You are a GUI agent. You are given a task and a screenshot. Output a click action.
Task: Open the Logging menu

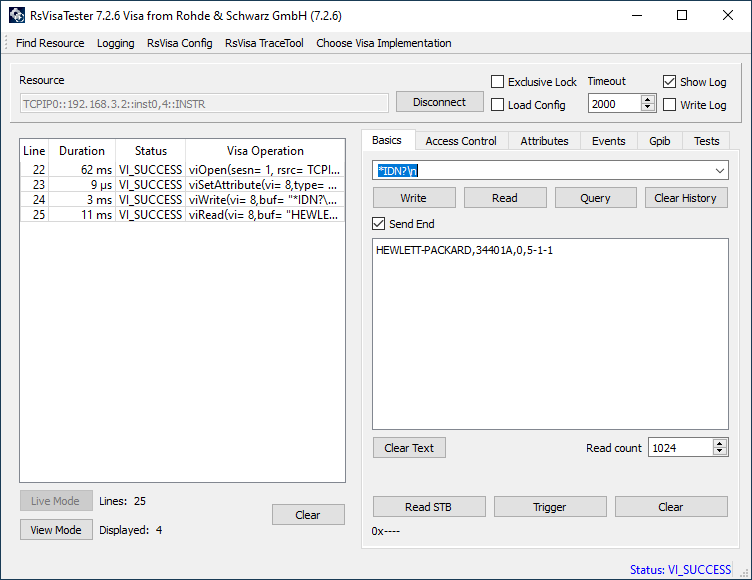[x=116, y=43]
